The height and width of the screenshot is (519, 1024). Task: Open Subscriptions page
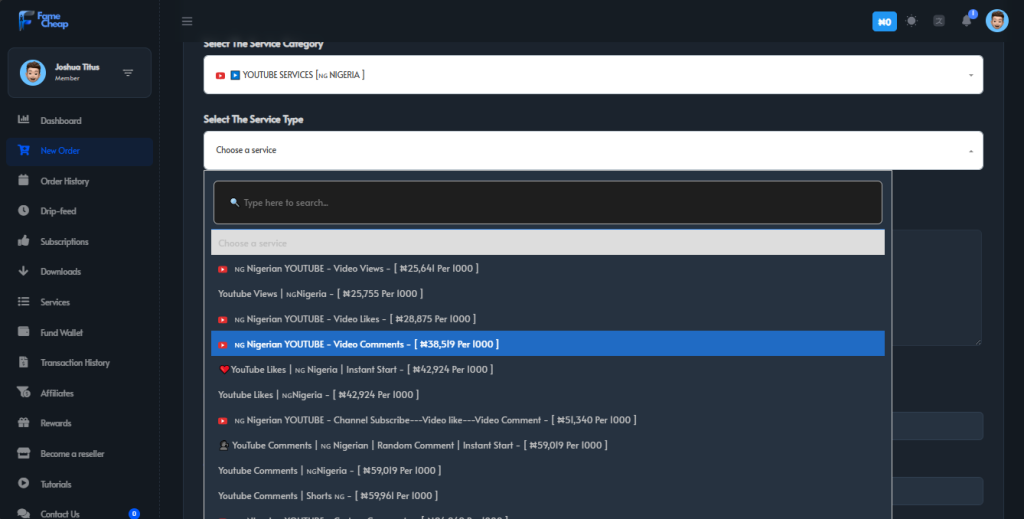[x=64, y=242]
